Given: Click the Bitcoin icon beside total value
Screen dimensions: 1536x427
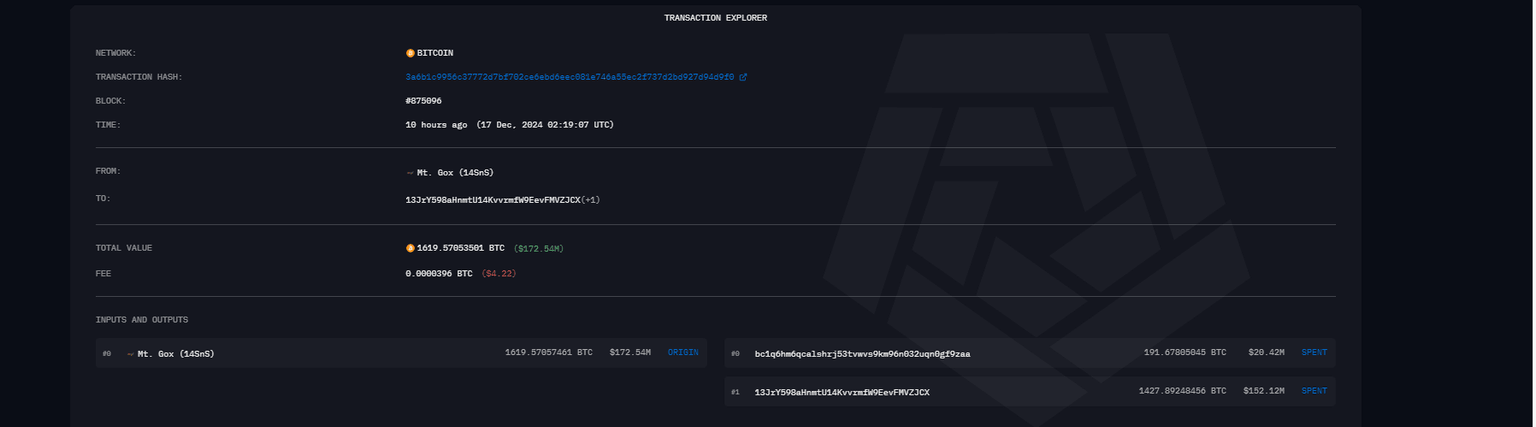Looking at the screenshot, I should click(410, 248).
